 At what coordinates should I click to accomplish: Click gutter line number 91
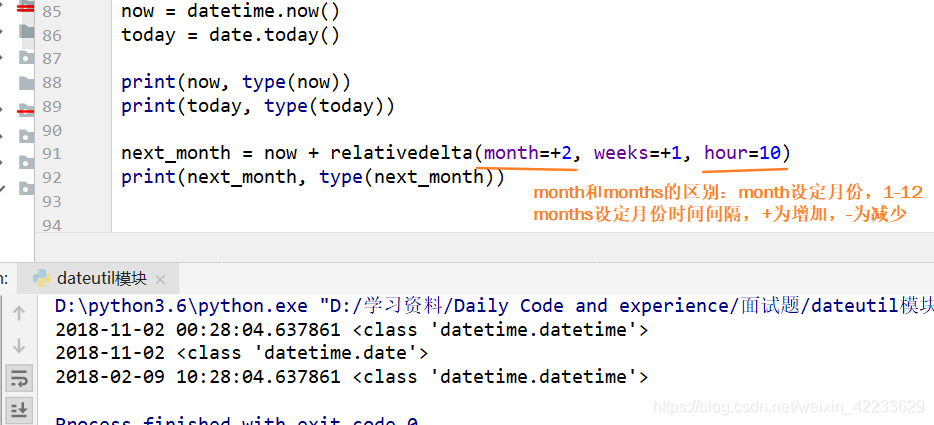tap(52, 154)
